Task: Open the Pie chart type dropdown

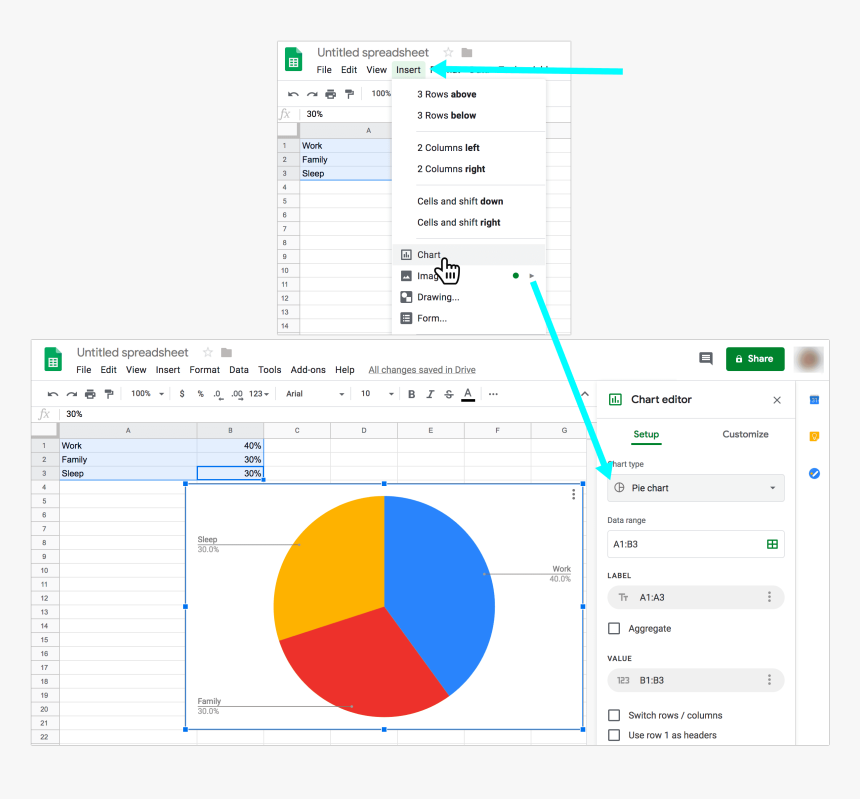Action: point(695,488)
